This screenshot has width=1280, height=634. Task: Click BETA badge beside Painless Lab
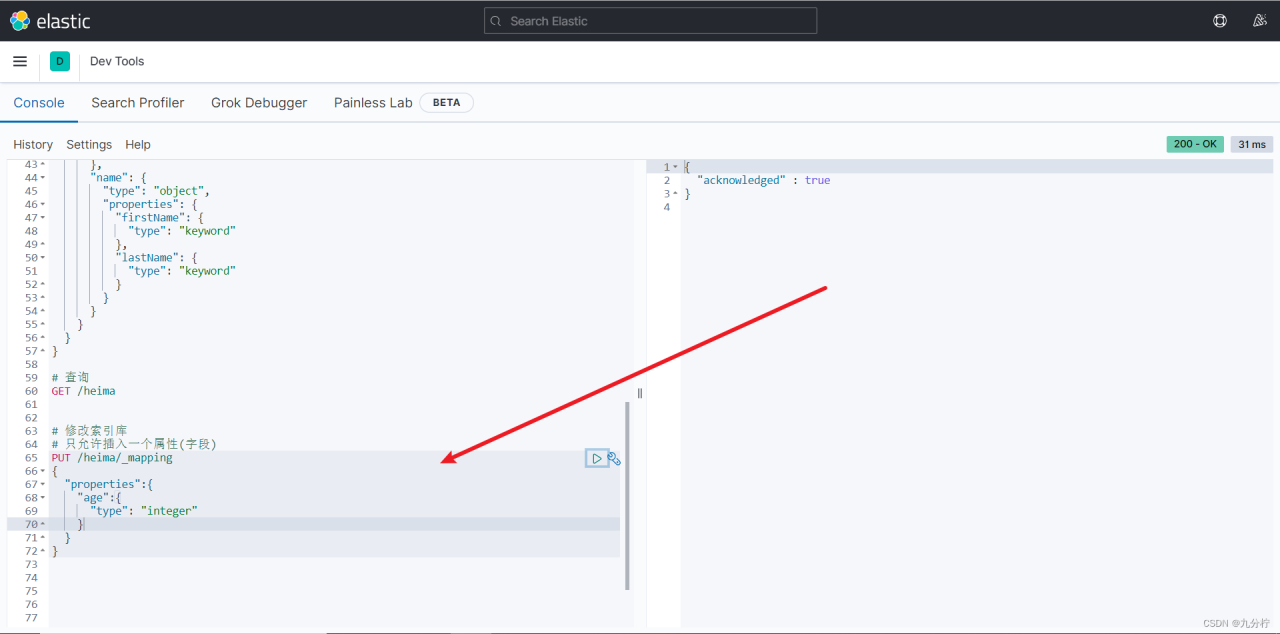coord(446,103)
